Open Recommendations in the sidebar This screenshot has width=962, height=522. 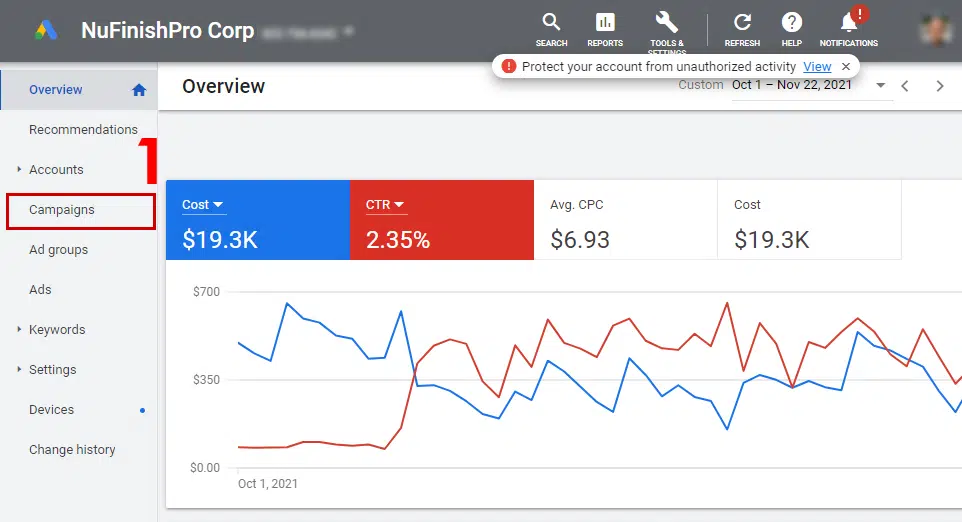pyautogui.click(x=83, y=129)
